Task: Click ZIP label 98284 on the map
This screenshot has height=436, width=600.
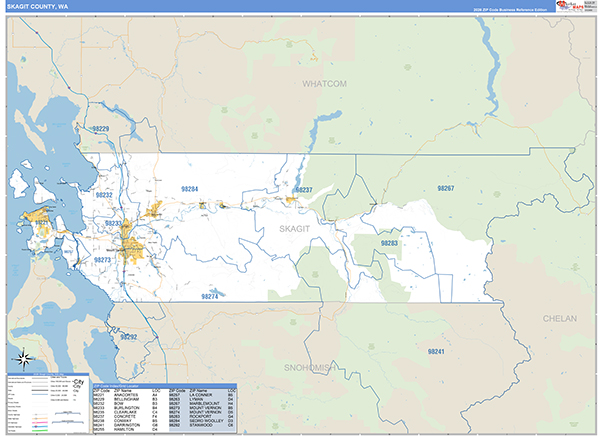Action: 190,189
